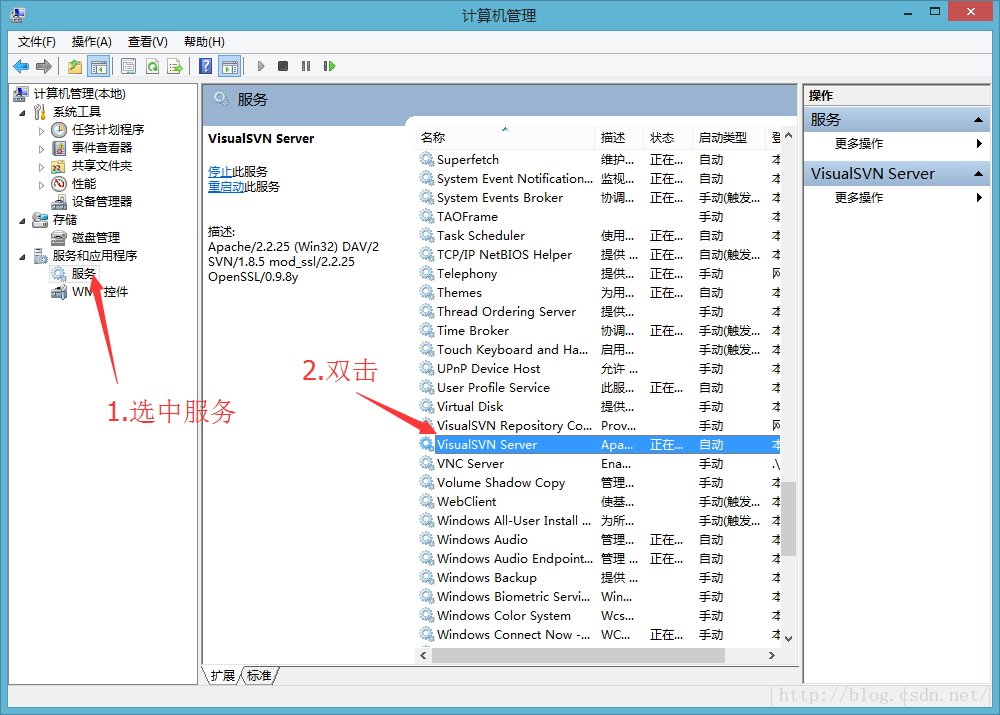Select the VisualSVN Server service row
Image resolution: width=1000 pixels, height=715 pixels.
(599, 445)
